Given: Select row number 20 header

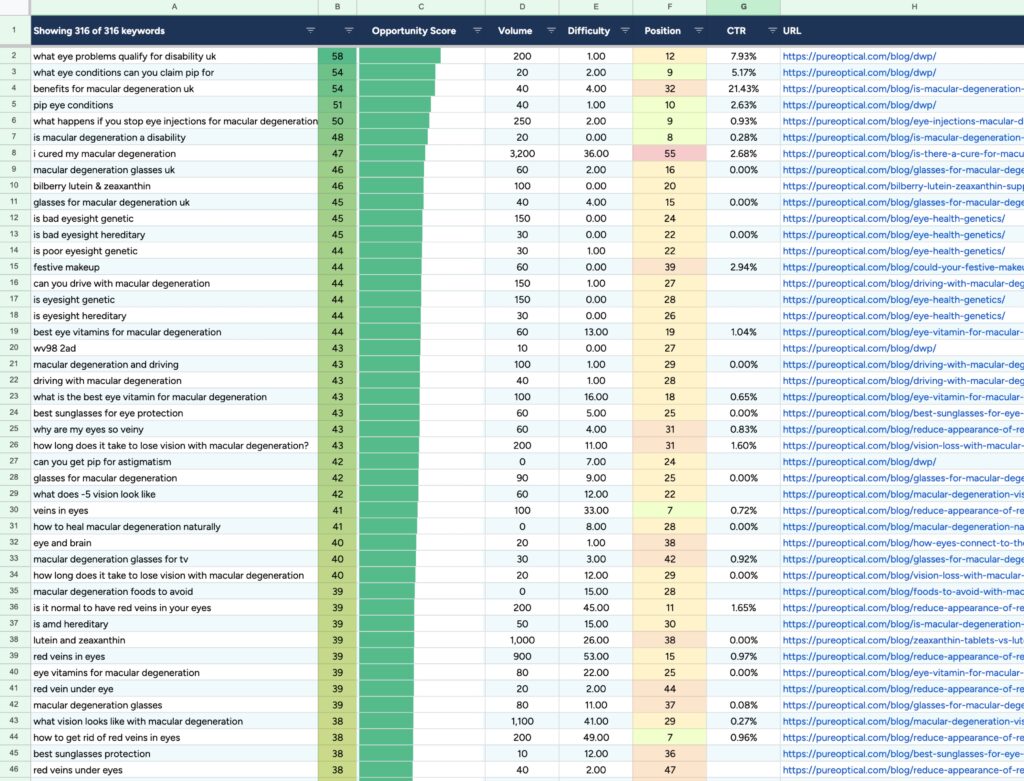Looking at the screenshot, I should tap(14, 348).
